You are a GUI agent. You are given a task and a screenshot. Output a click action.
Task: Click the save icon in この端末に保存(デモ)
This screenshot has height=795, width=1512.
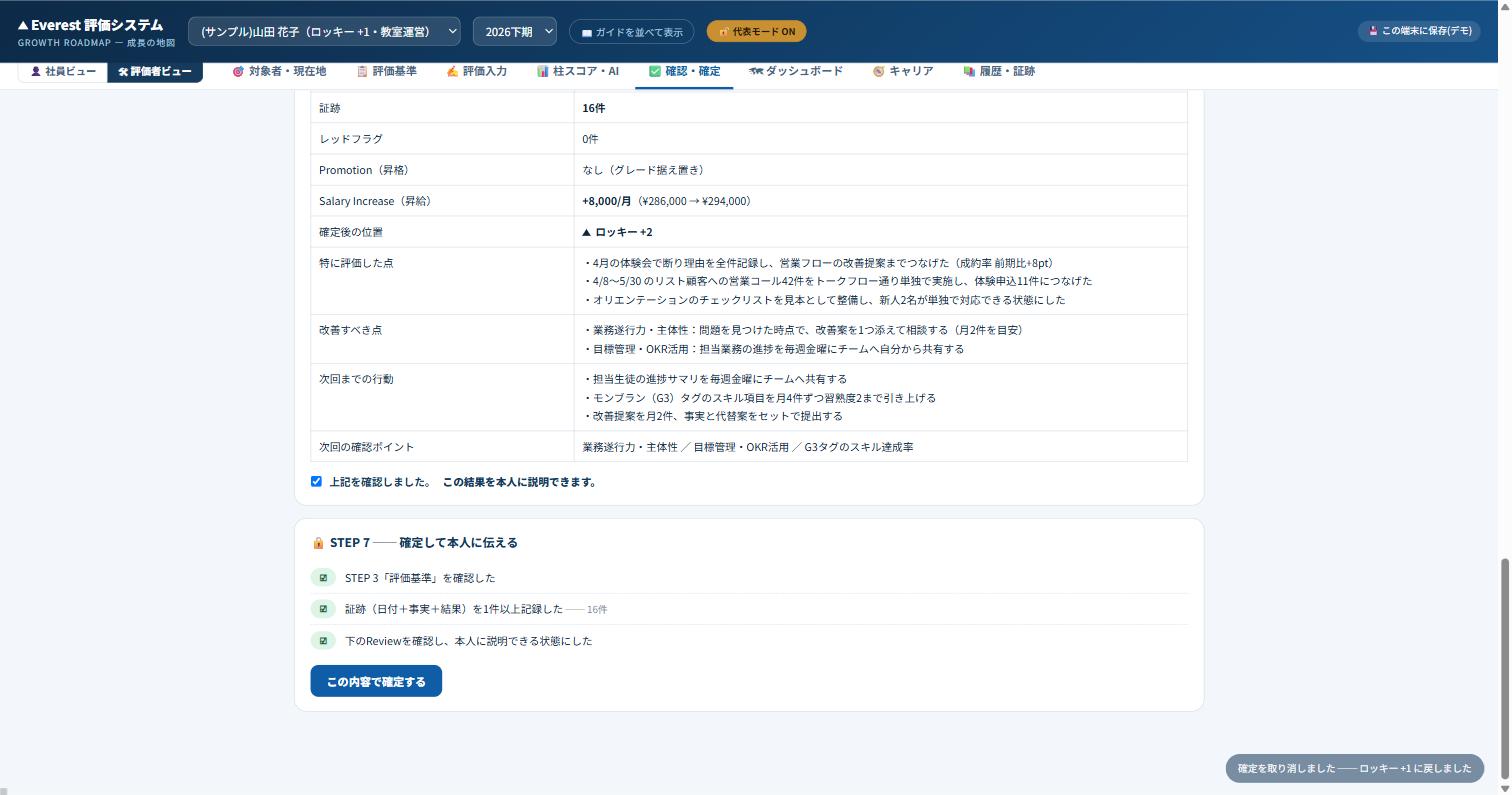pyautogui.click(x=1374, y=31)
